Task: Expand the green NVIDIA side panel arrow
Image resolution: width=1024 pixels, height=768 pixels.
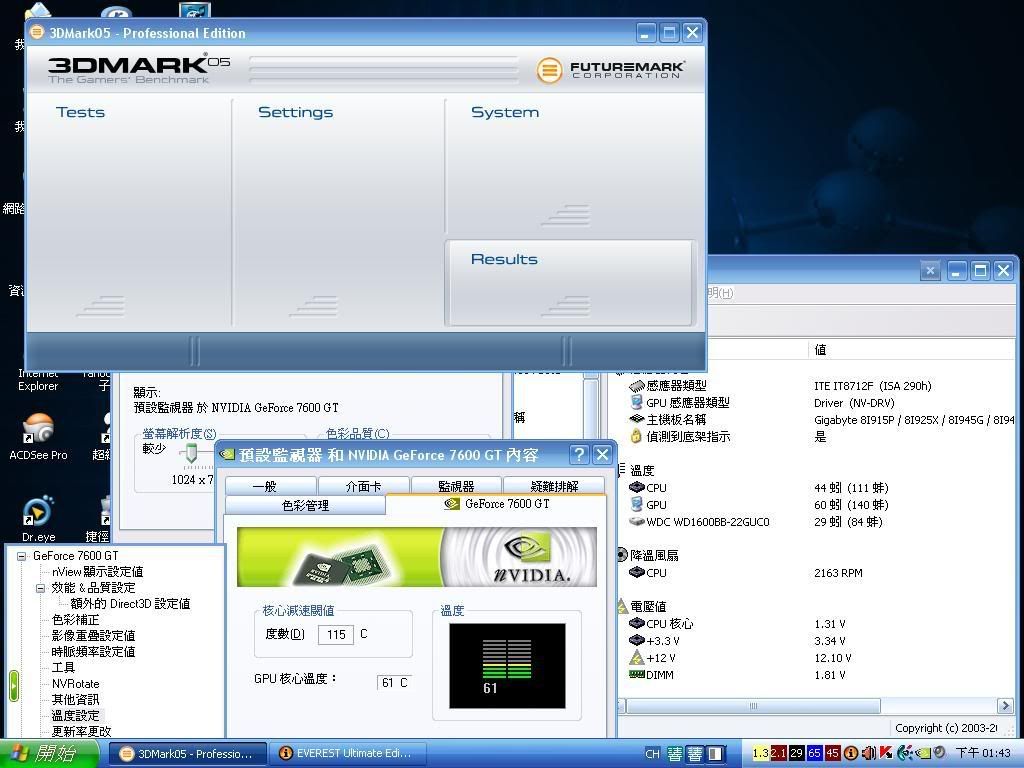Action: tap(14, 685)
